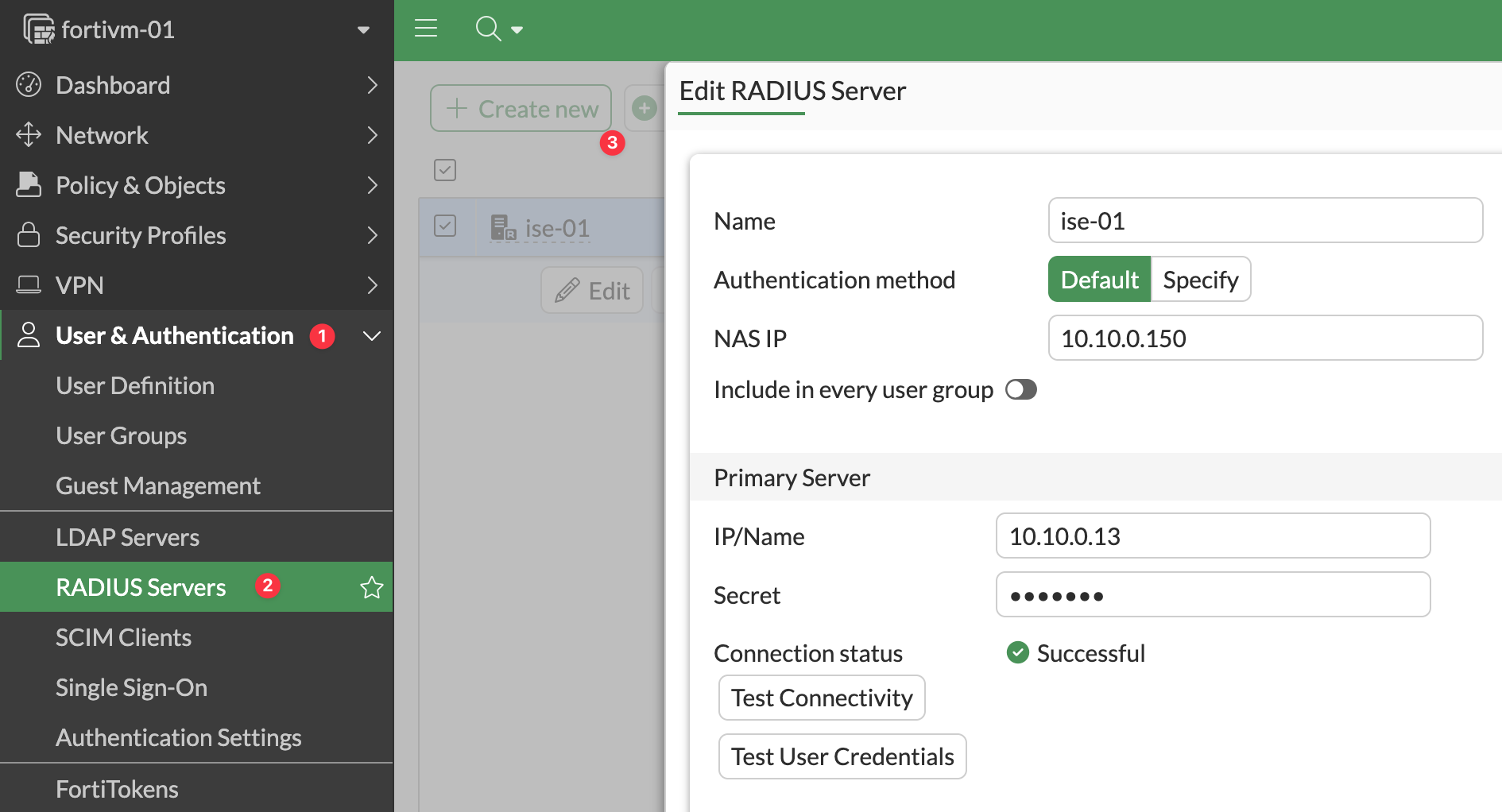Click the Dashboard gauge icon
Image resolution: width=1502 pixels, height=812 pixels.
click(x=29, y=85)
